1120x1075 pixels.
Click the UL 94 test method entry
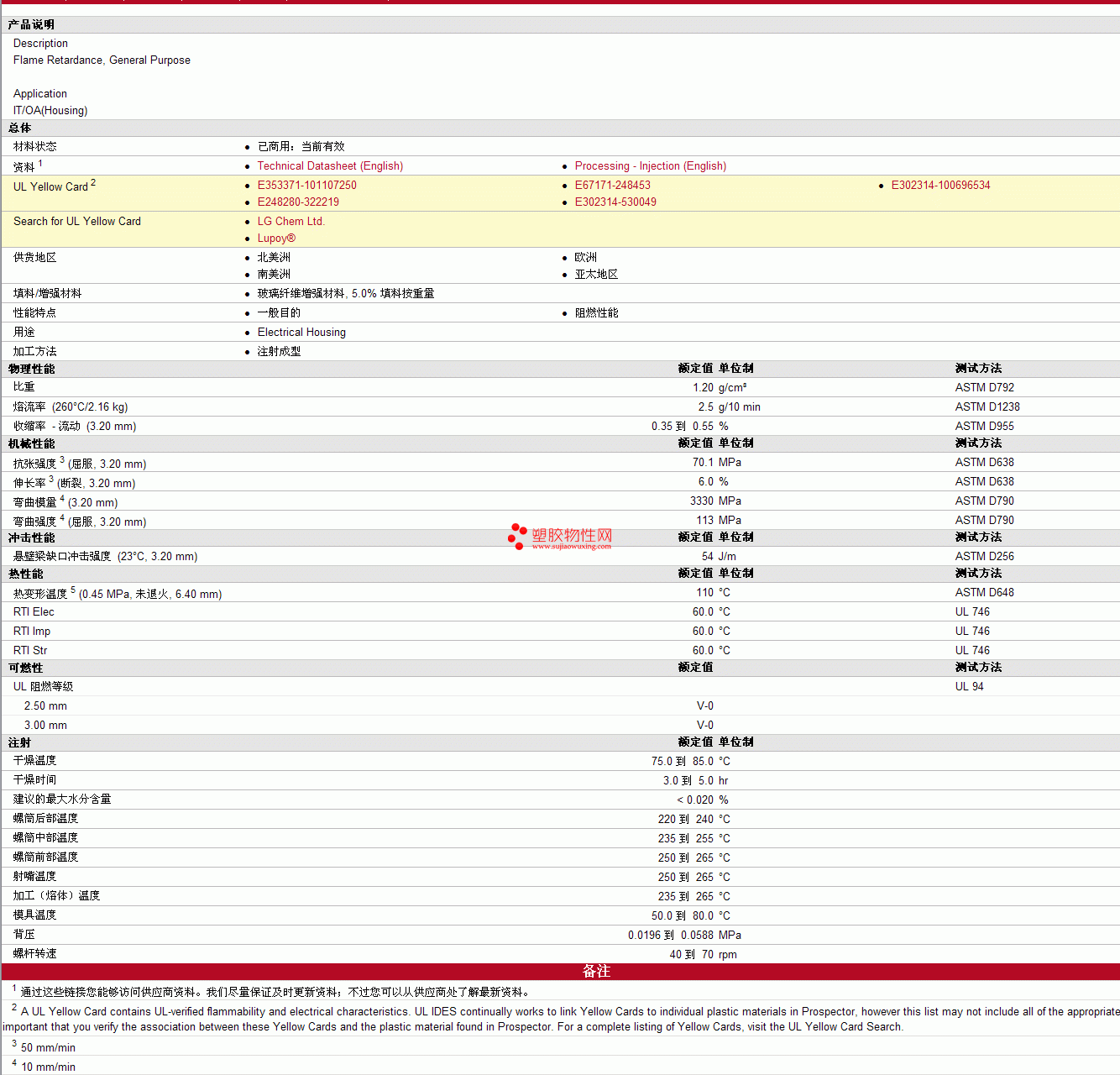969,687
